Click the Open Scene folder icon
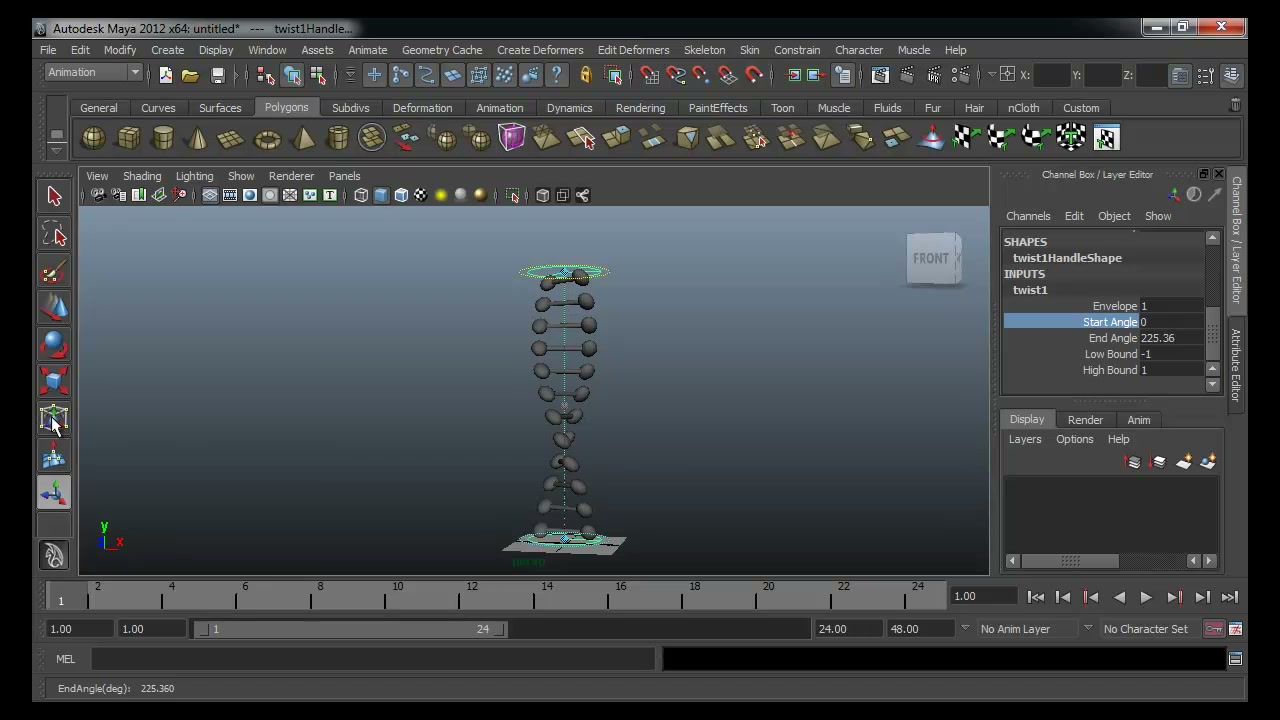 click(x=190, y=75)
